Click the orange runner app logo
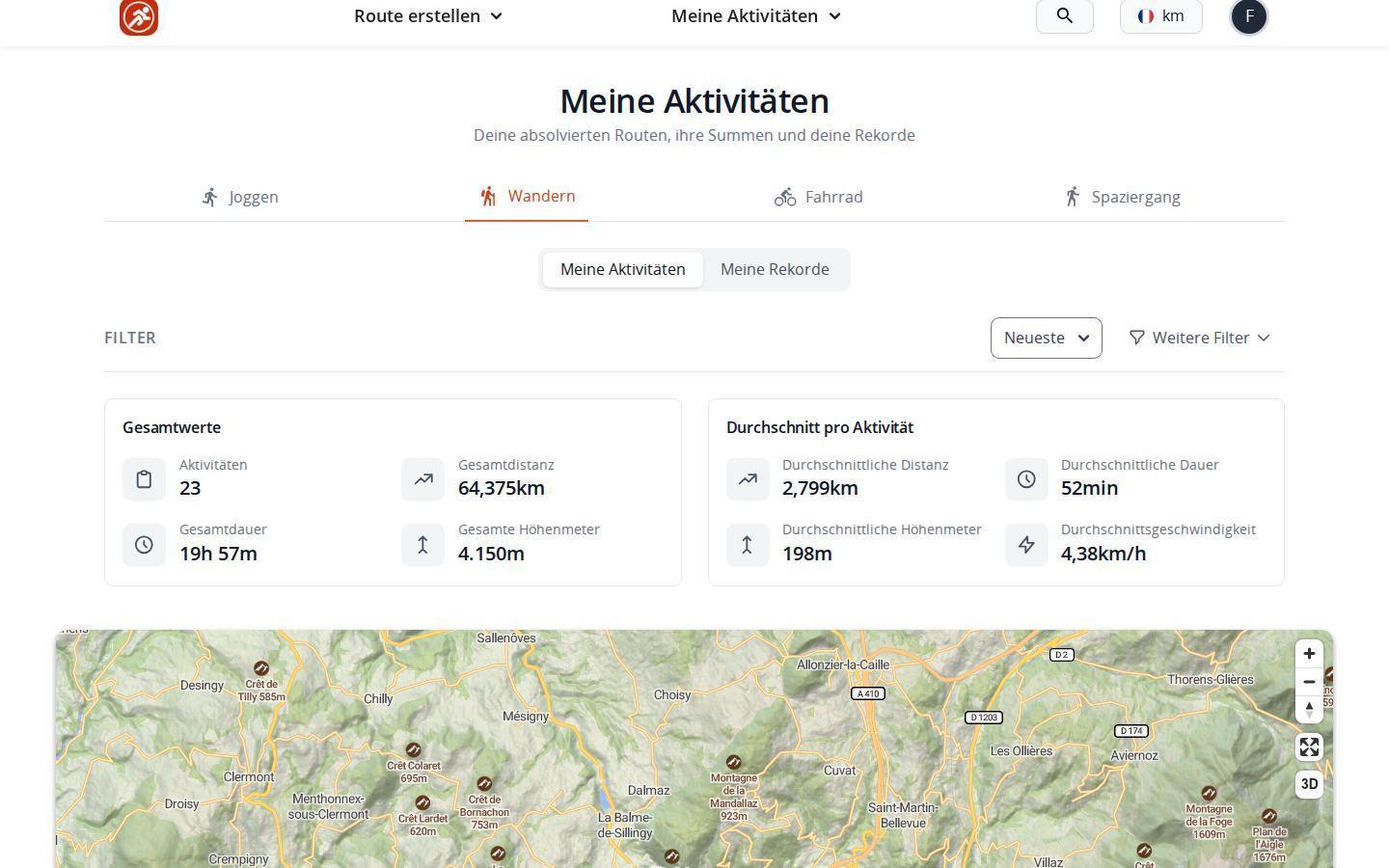 (x=139, y=16)
